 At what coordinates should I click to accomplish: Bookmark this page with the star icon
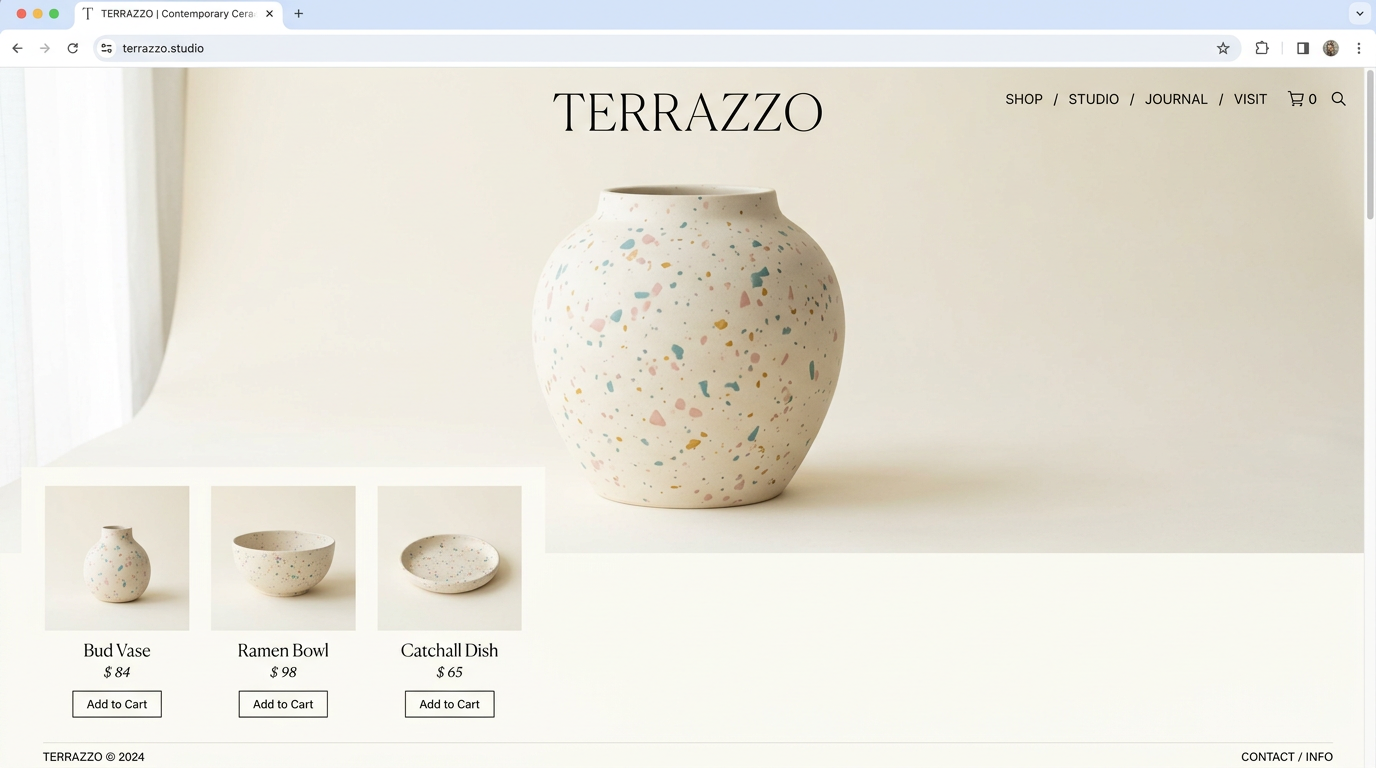pos(1223,48)
